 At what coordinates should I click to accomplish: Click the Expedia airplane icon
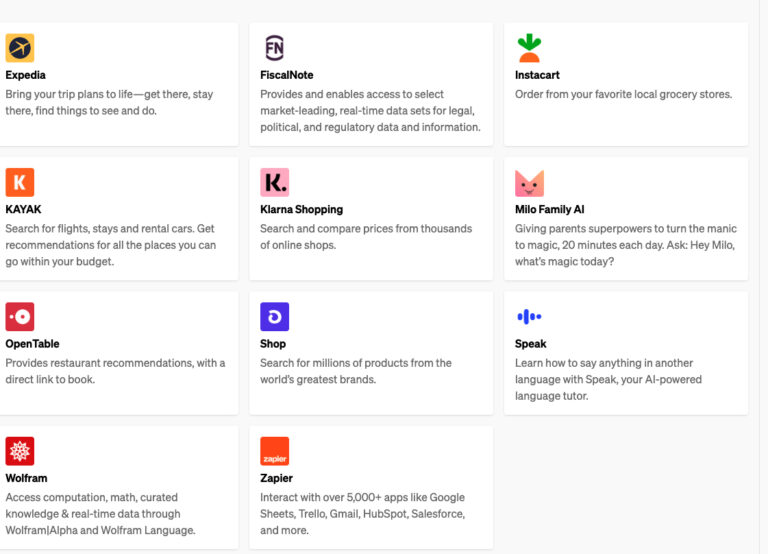[20, 48]
